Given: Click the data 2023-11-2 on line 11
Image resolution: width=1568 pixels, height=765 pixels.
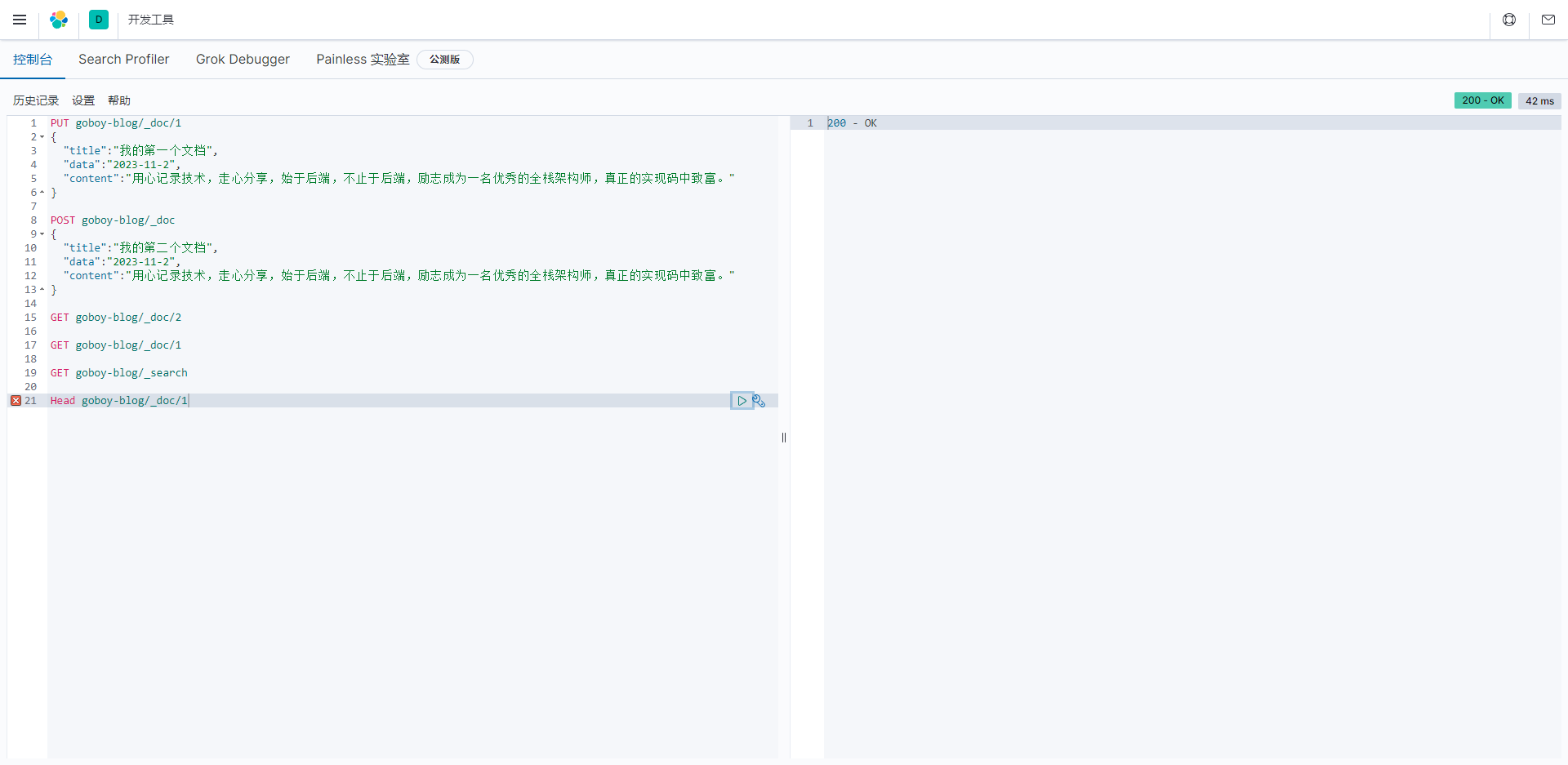Looking at the screenshot, I should point(122,262).
